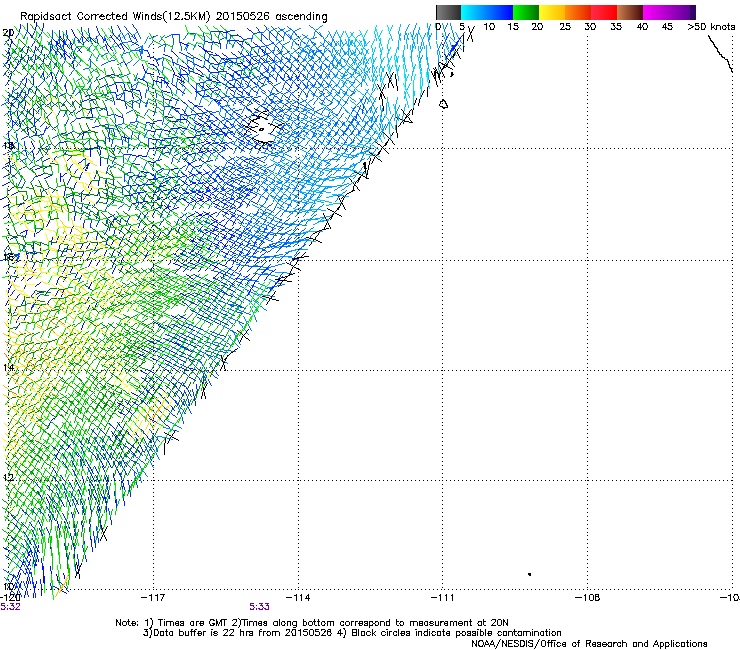Click the small island outline near -111
Viewport: 740px width, 650px height.
[443, 104]
